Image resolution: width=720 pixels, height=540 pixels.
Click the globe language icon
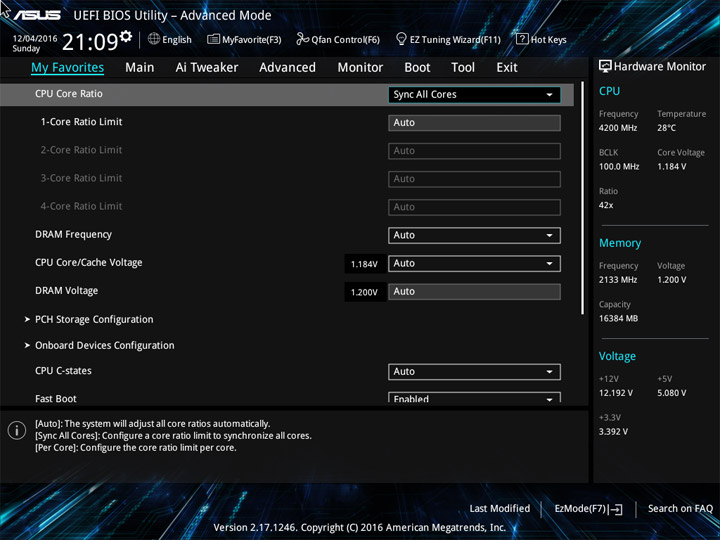point(154,39)
